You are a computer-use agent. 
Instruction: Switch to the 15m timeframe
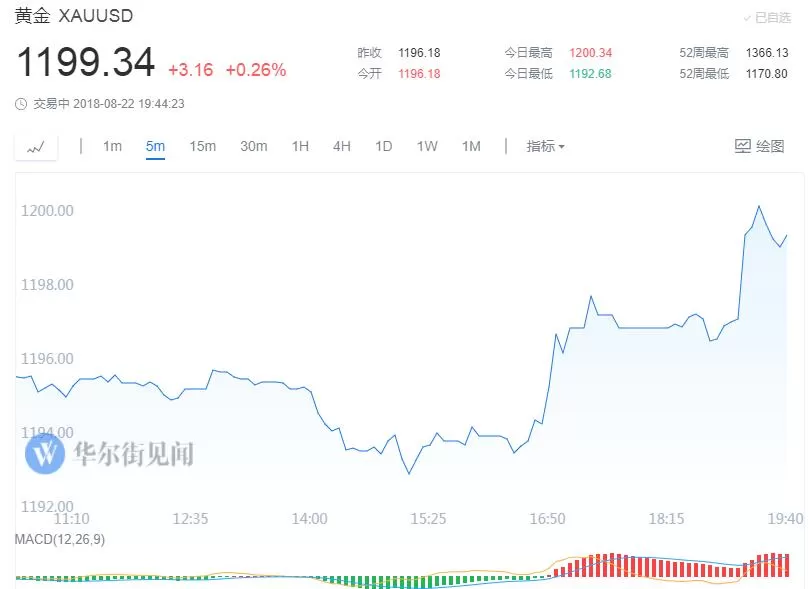click(203, 146)
